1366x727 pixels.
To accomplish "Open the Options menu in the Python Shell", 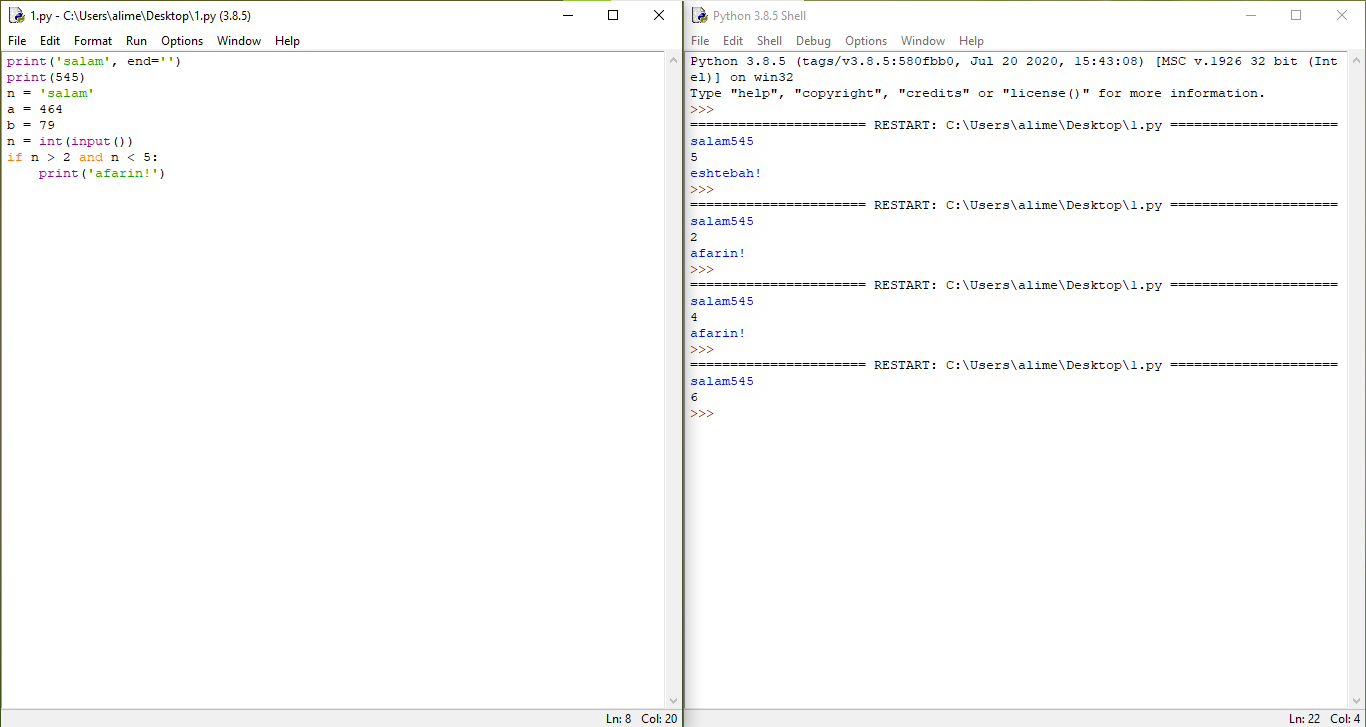I will pyautogui.click(x=866, y=41).
